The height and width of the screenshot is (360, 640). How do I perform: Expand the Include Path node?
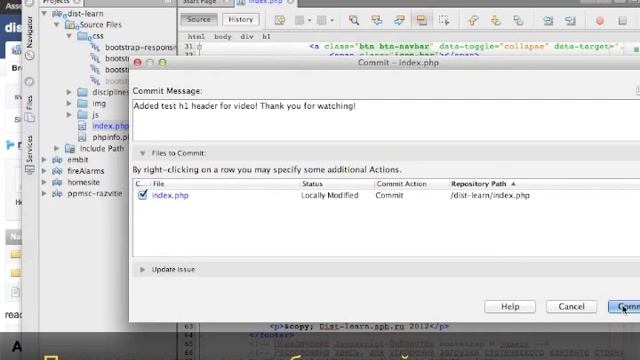pos(56,149)
